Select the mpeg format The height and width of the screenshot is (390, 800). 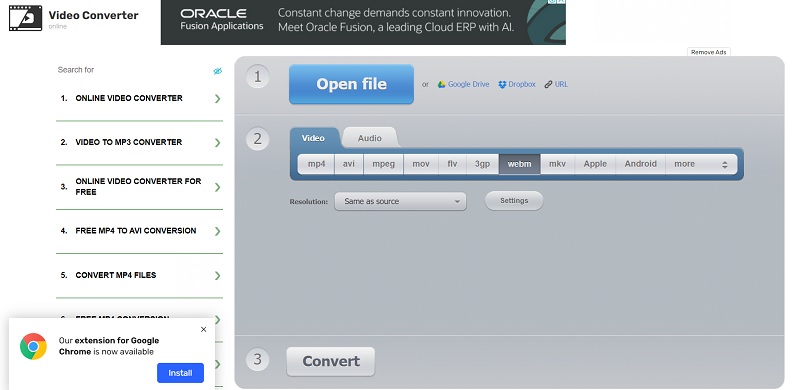[384, 164]
